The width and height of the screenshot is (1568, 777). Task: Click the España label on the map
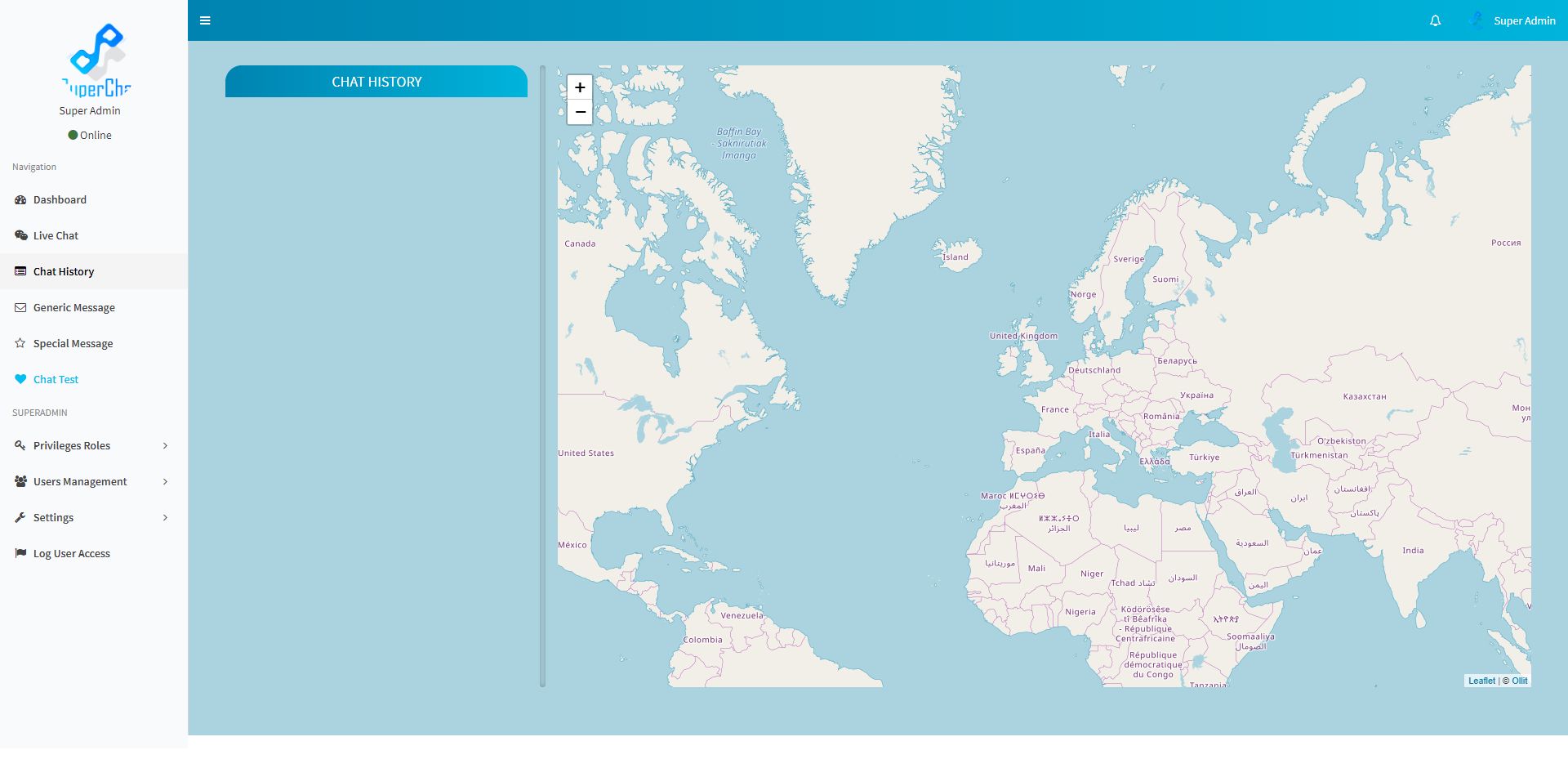click(x=1030, y=450)
